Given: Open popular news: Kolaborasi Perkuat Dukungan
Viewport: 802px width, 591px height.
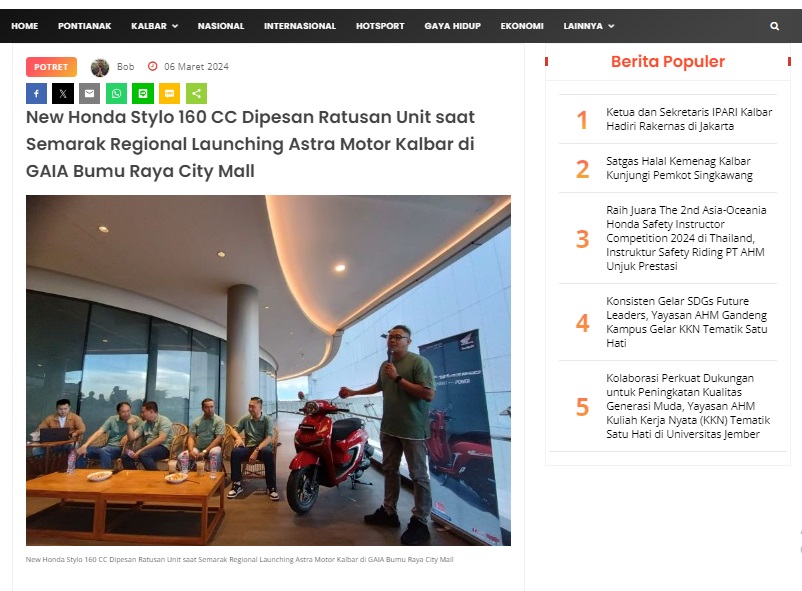Looking at the screenshot, I should (688, 406).
